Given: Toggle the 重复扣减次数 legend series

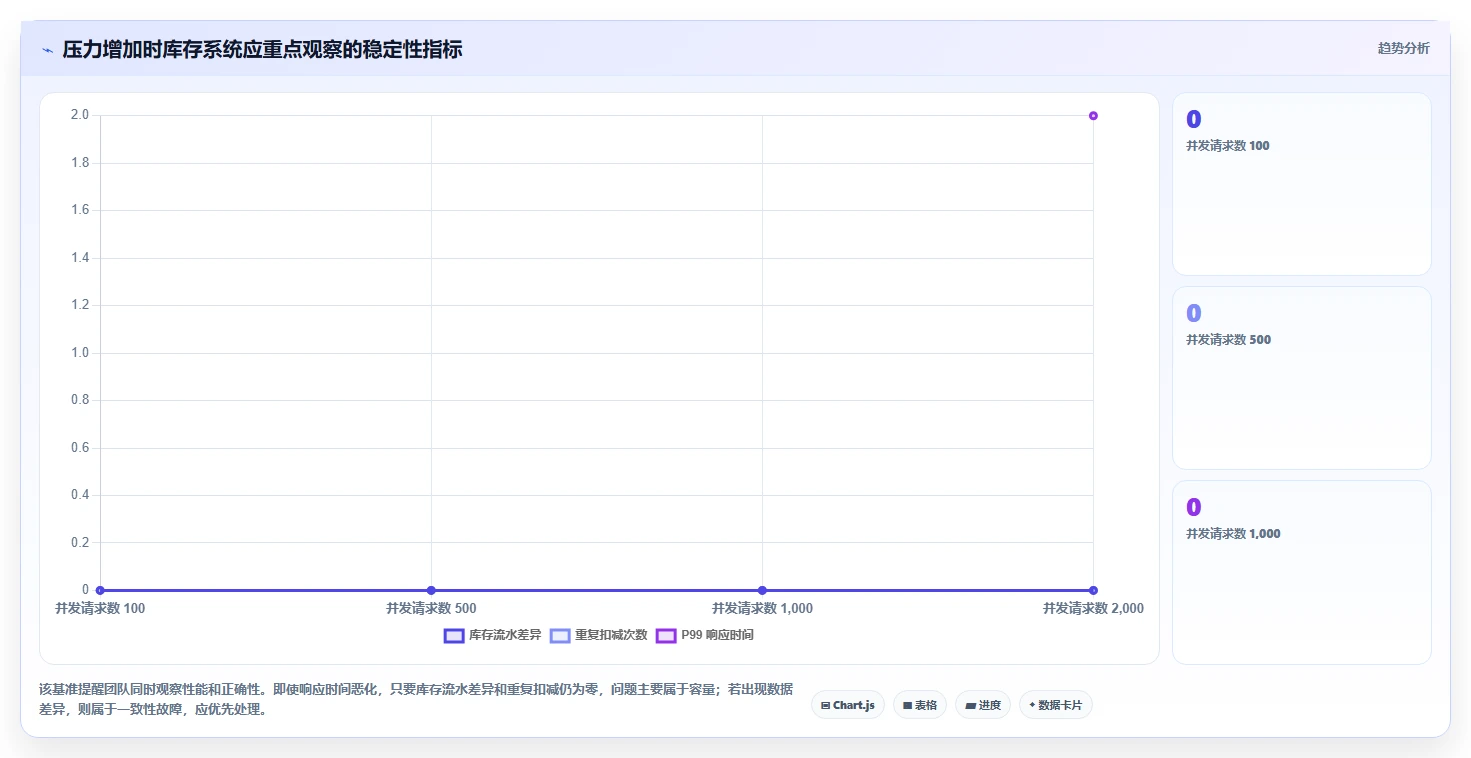Looking at the screenshot, I should [x=599, y=635].
